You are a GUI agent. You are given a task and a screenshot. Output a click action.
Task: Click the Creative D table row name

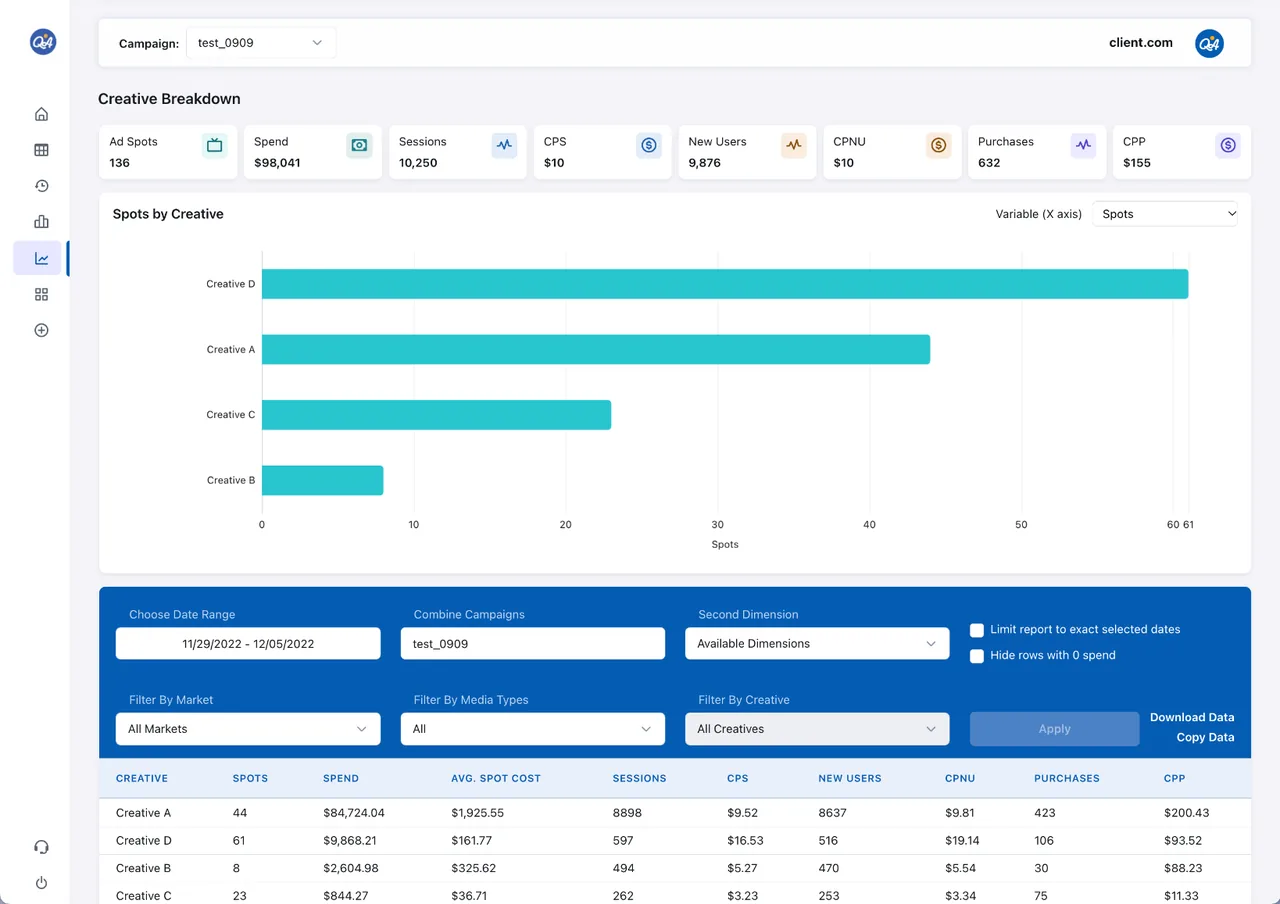pyautogui.click(x=144, y=841)
